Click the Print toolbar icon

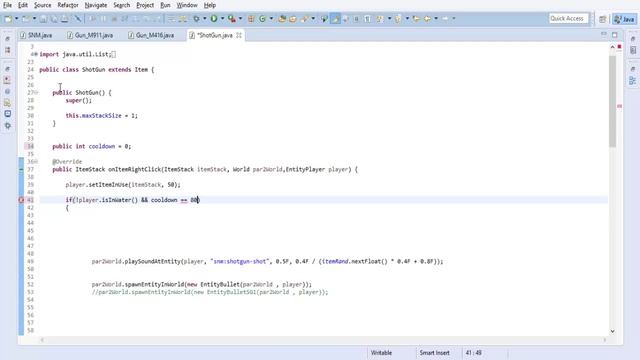(x=64, y=19)
